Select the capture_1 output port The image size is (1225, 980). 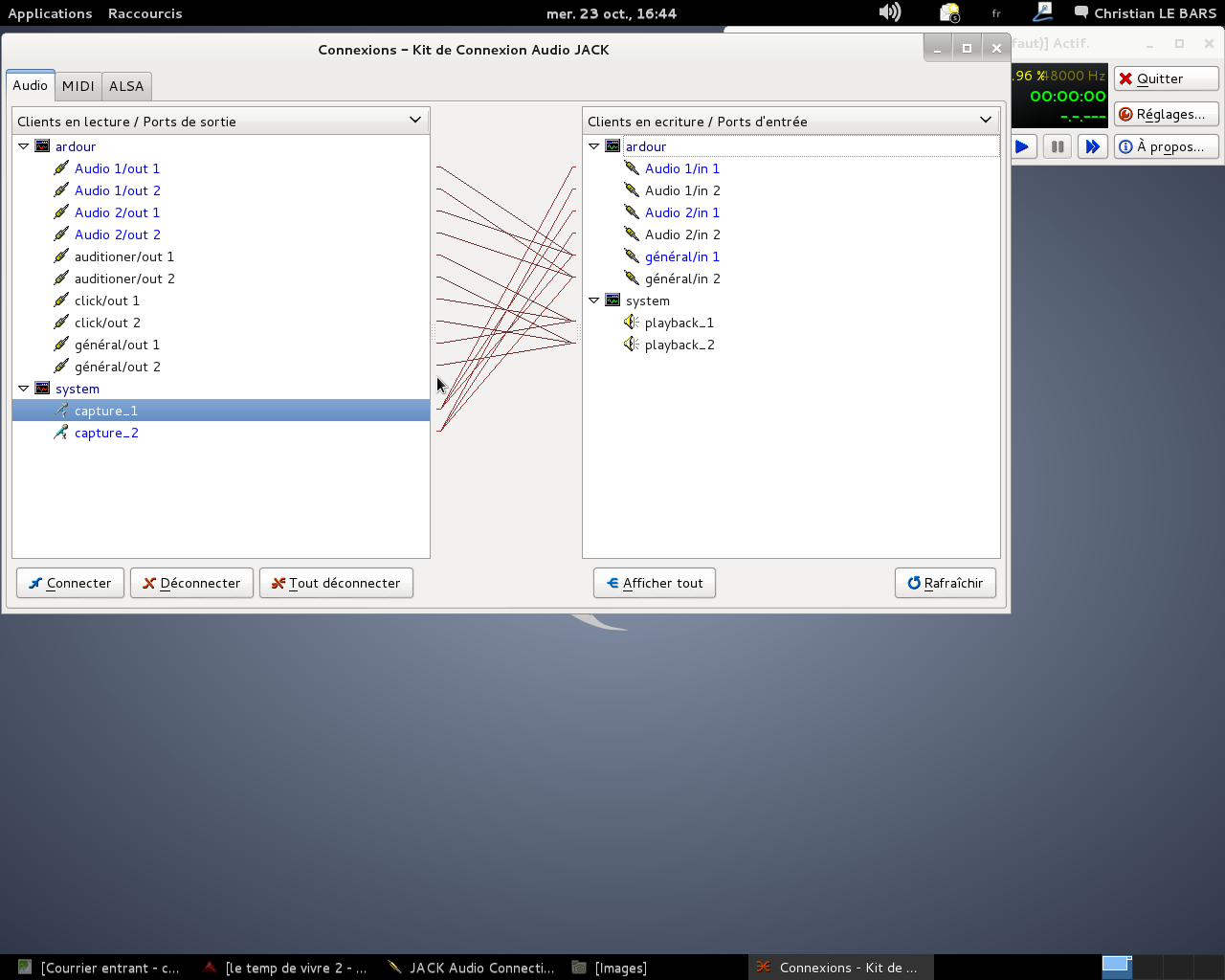[x=220, y=411]
